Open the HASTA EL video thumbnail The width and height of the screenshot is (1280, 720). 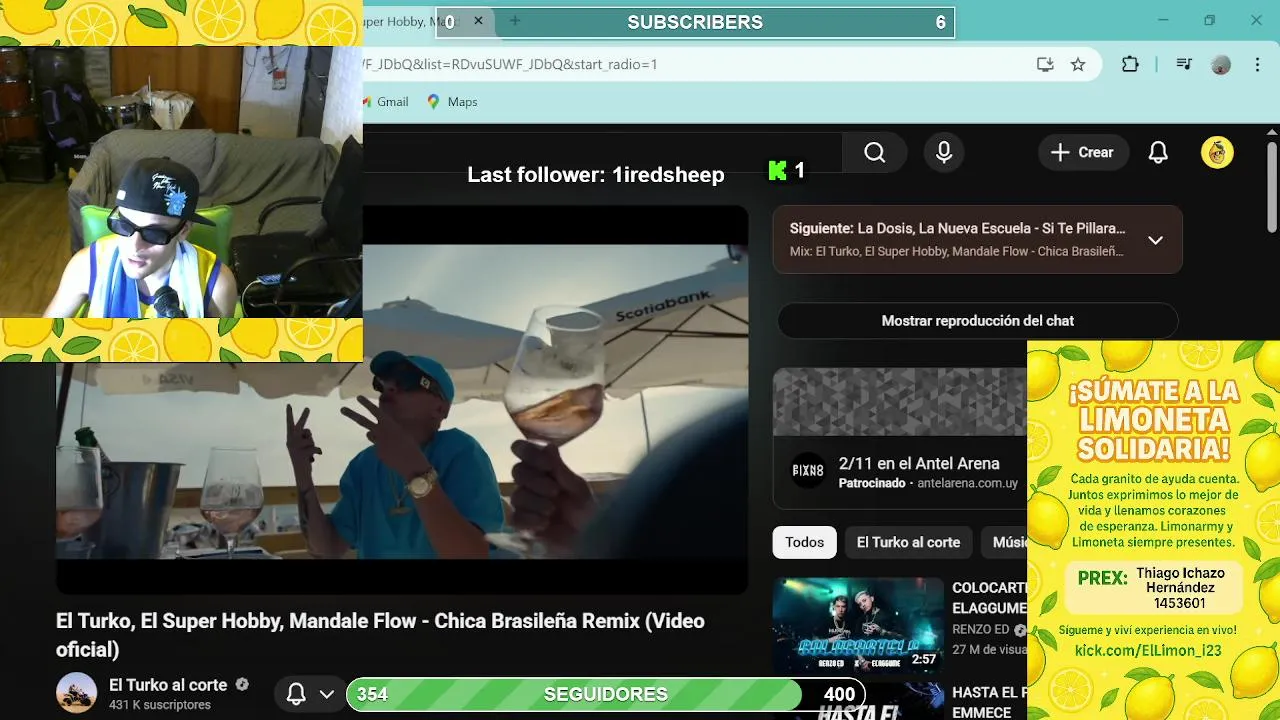pos(857,701)
